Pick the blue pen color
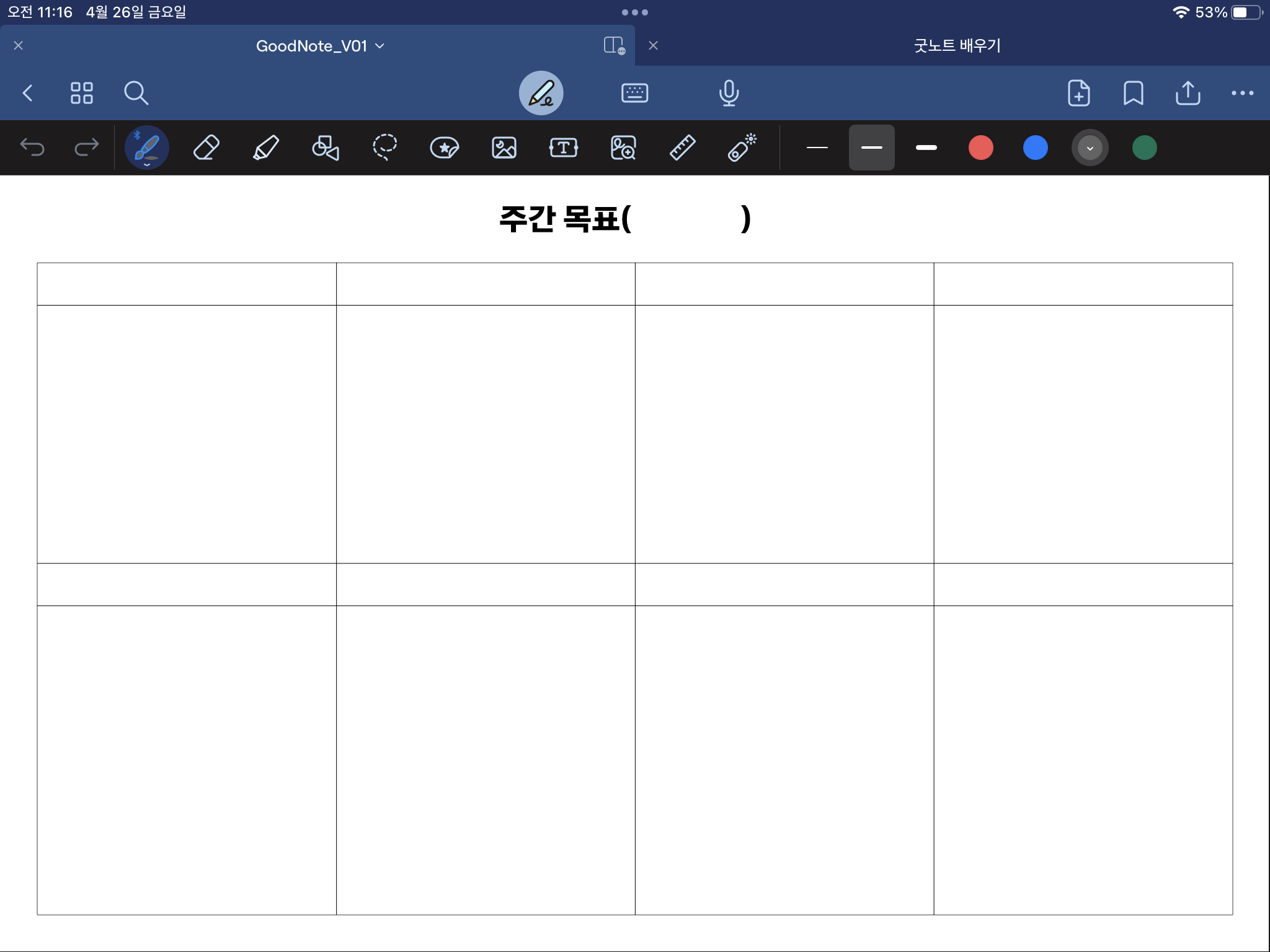The width and height of the screenshot is (1270, 952). [x=1036, y=148]
